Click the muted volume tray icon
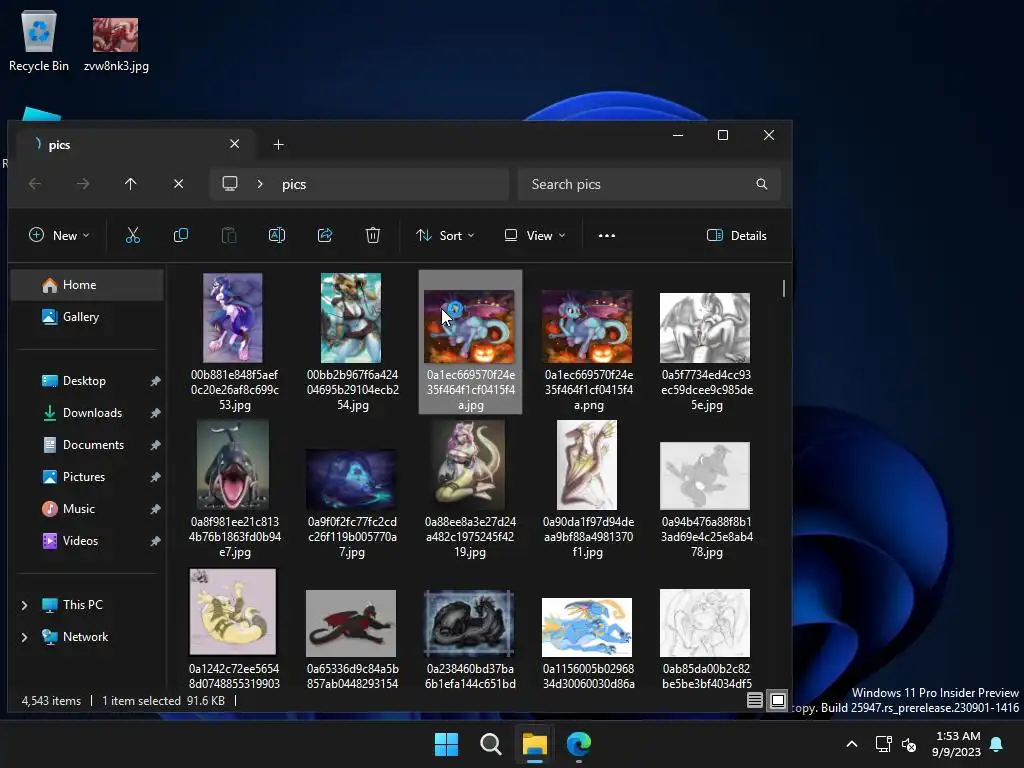 909,744
